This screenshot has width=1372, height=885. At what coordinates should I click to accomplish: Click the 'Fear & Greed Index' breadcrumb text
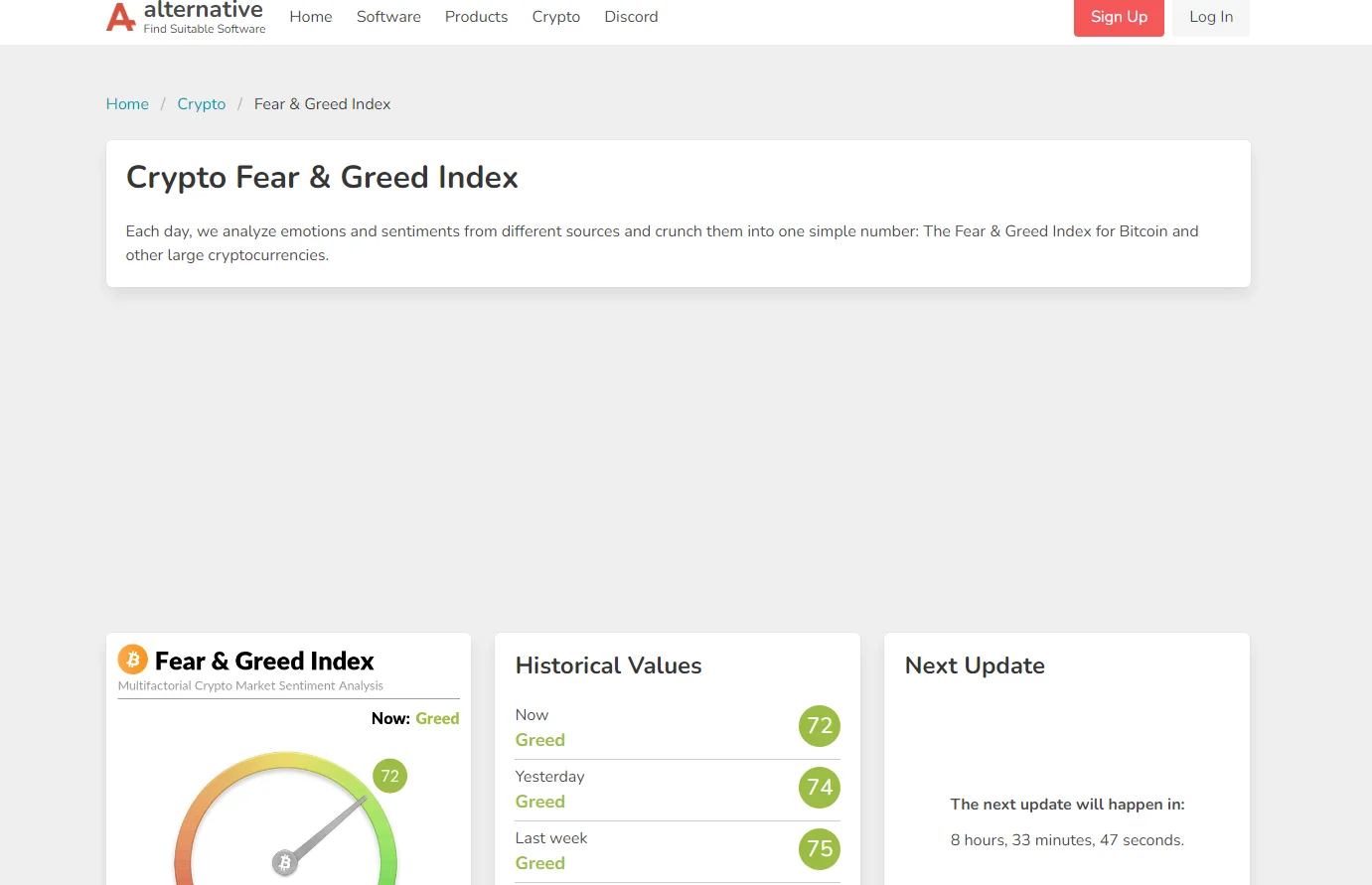click(x=322, y=104)
